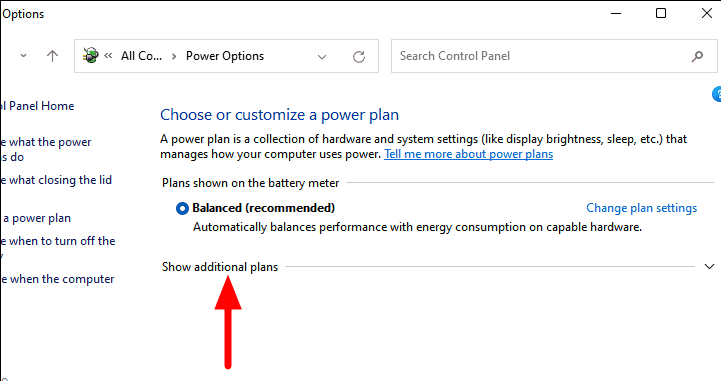
Task: Select the Balanced (recommended) power plan
Action: 182,208
